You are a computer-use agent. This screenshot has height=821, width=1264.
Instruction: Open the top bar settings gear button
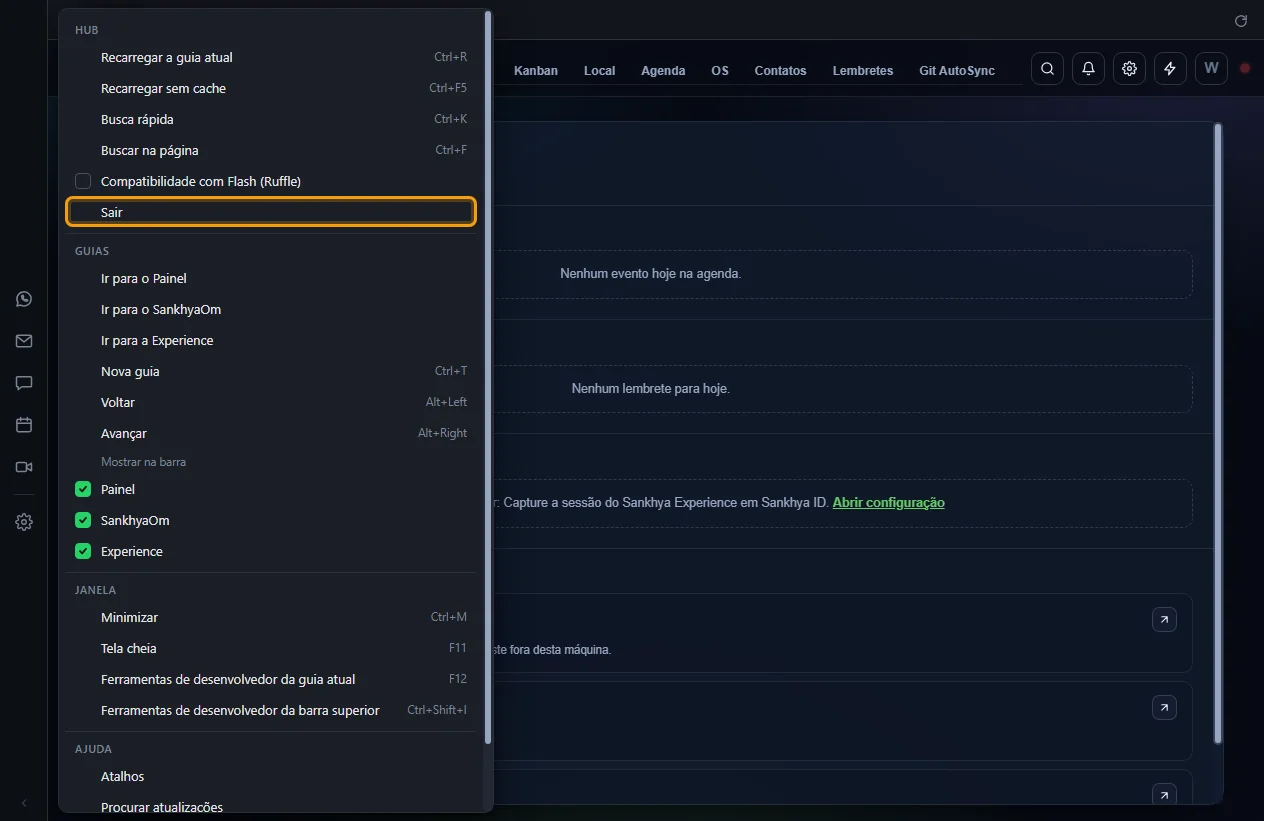coord(1129,69)
